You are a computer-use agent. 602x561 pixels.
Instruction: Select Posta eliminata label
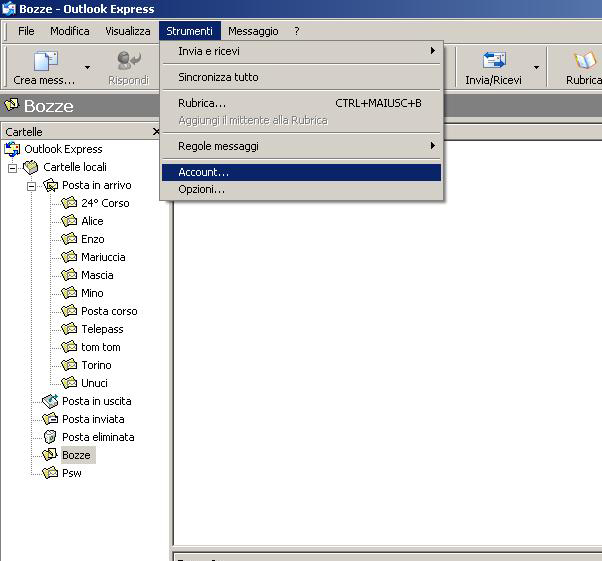coord(98,437)
